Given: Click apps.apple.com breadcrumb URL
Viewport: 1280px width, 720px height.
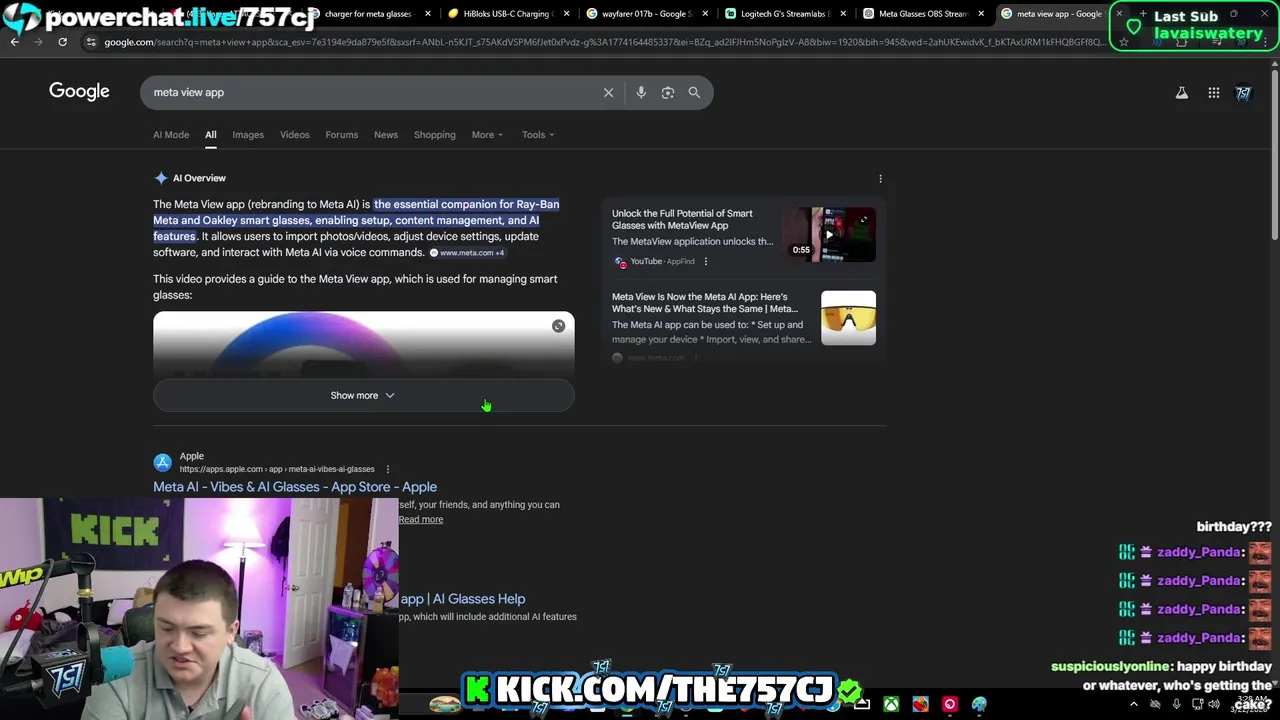Looking at the screenshot, I should pos(277,469).
